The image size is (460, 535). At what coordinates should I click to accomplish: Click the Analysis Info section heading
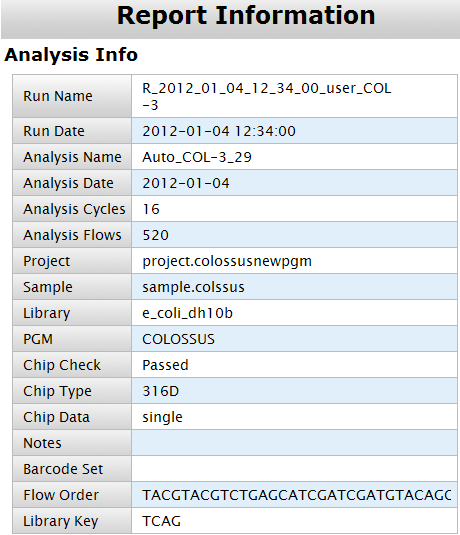(71, 55)
